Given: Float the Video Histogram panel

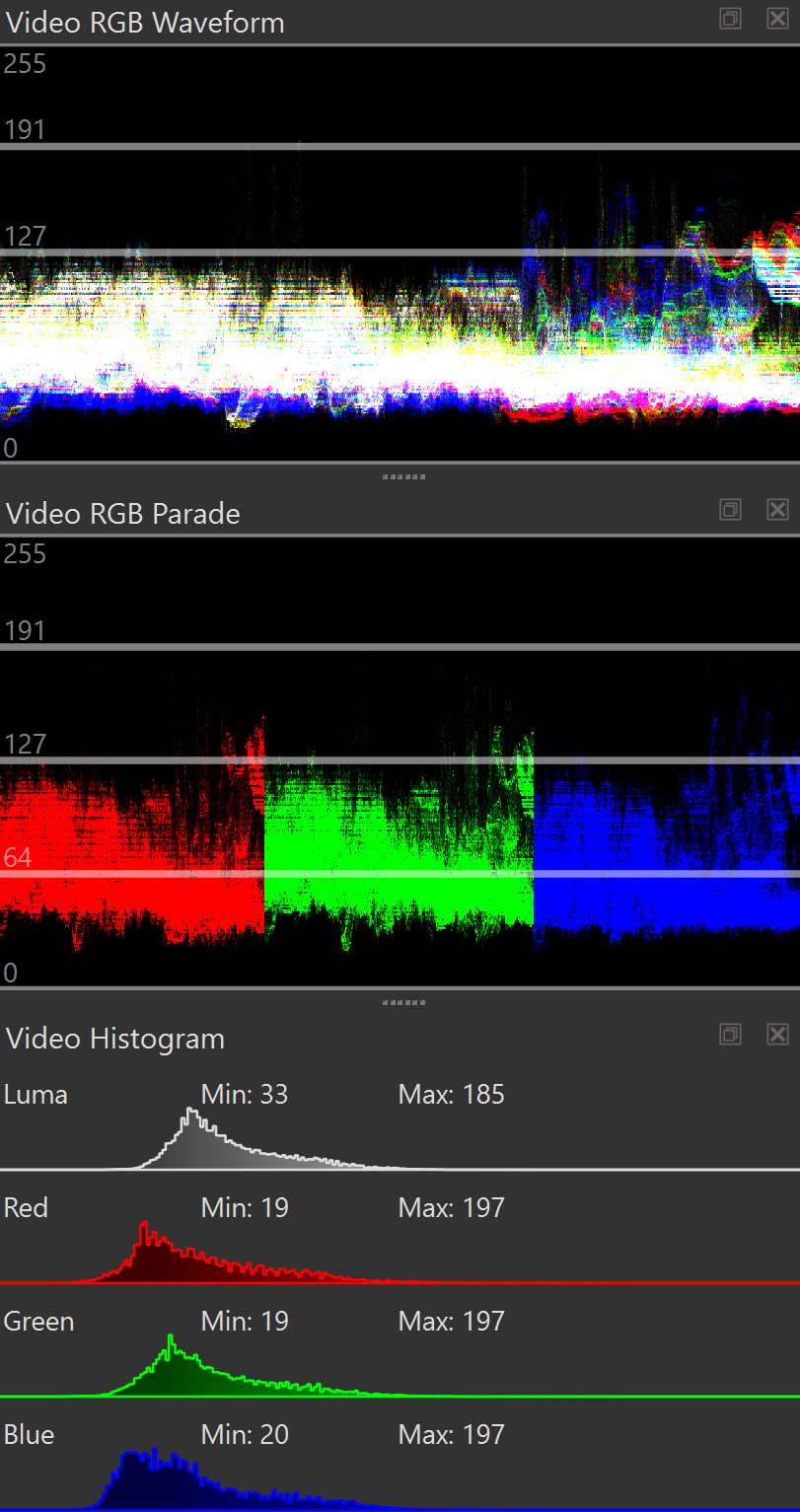Looking at the screenshot, I should click(x=730, y=1034).
